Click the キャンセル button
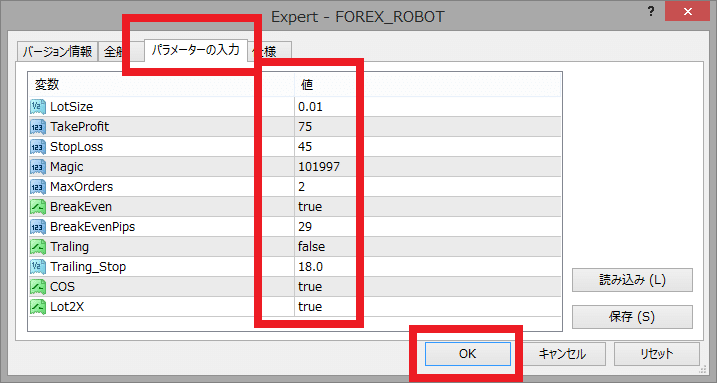 tap(562, 354)
